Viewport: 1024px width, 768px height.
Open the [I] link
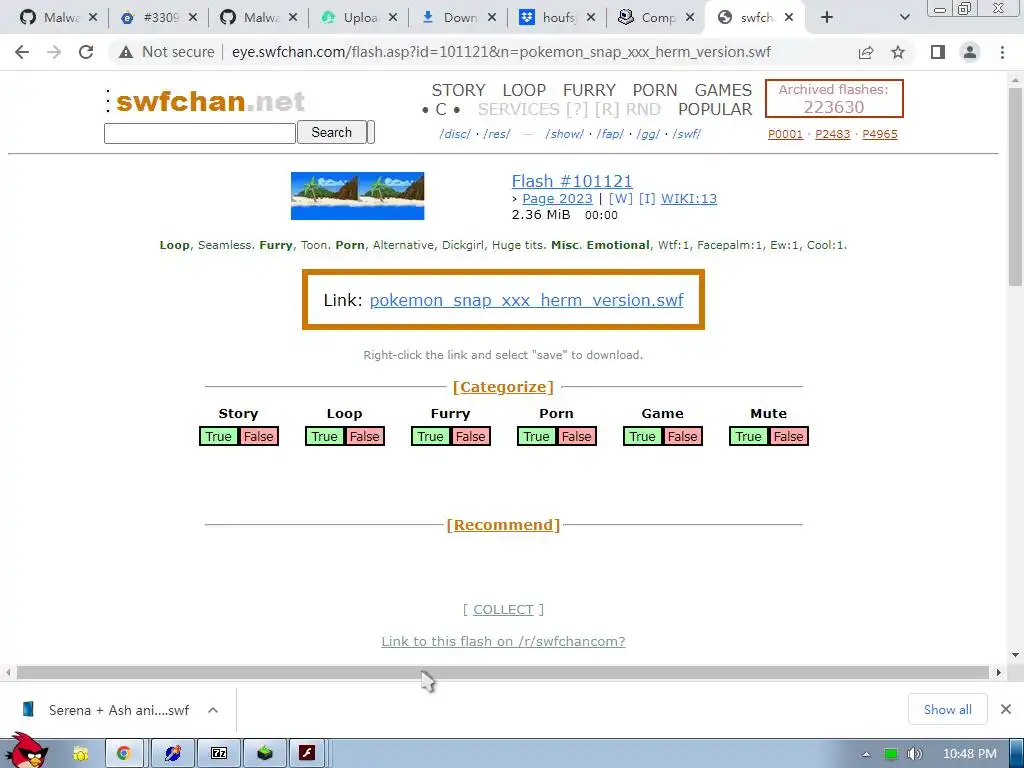647,199
